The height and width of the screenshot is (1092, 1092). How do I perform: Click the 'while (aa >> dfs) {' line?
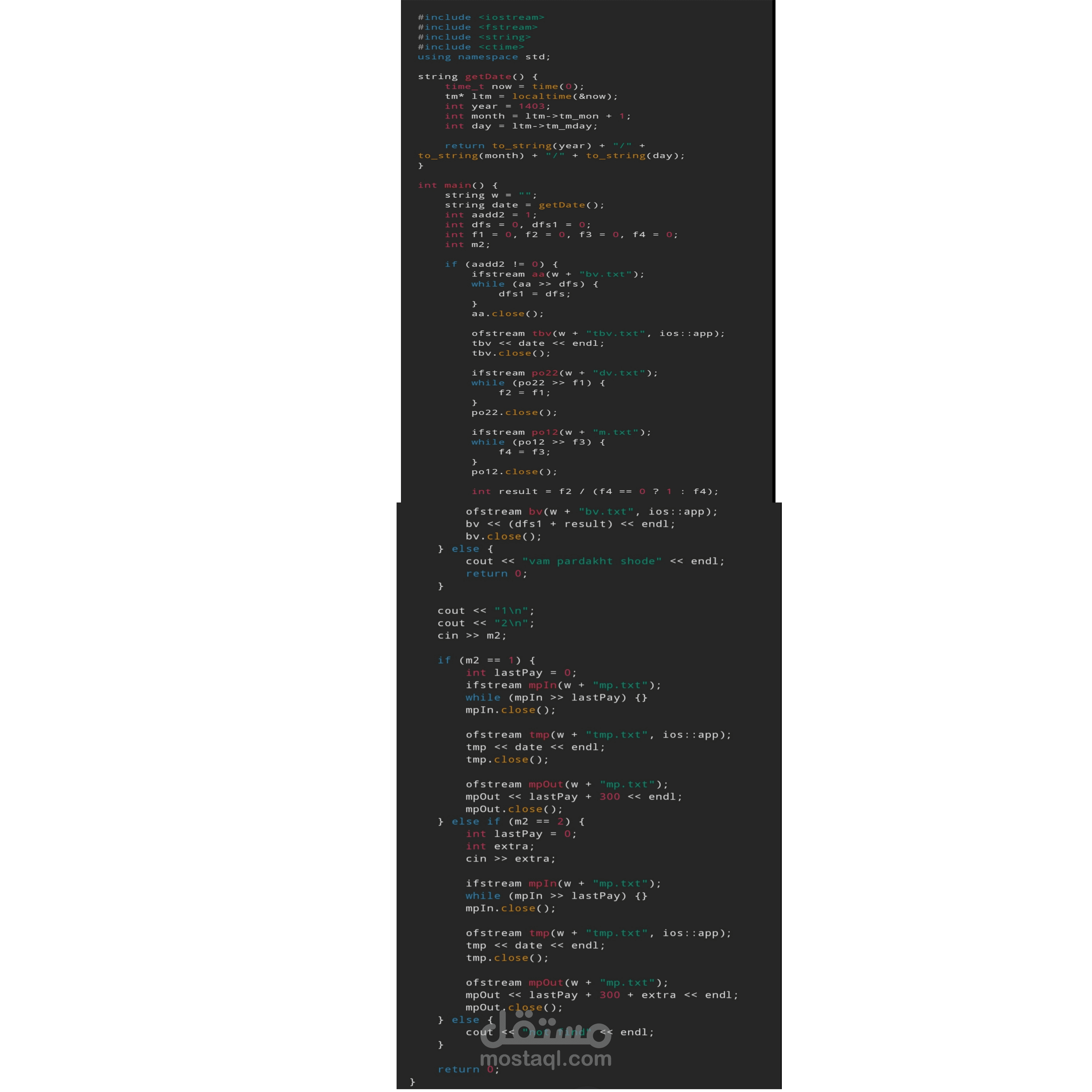[535, 284]
